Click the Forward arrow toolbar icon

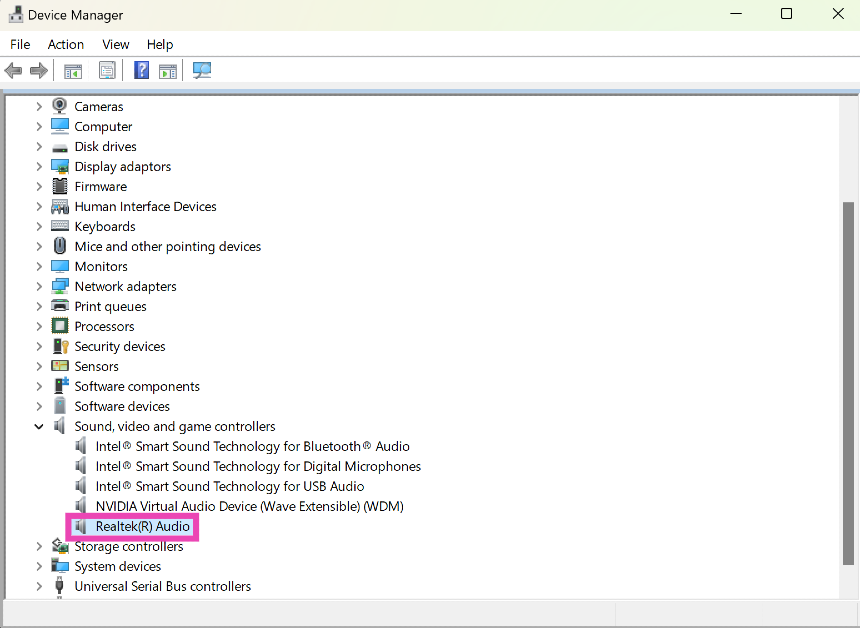(x=39, y=71)
